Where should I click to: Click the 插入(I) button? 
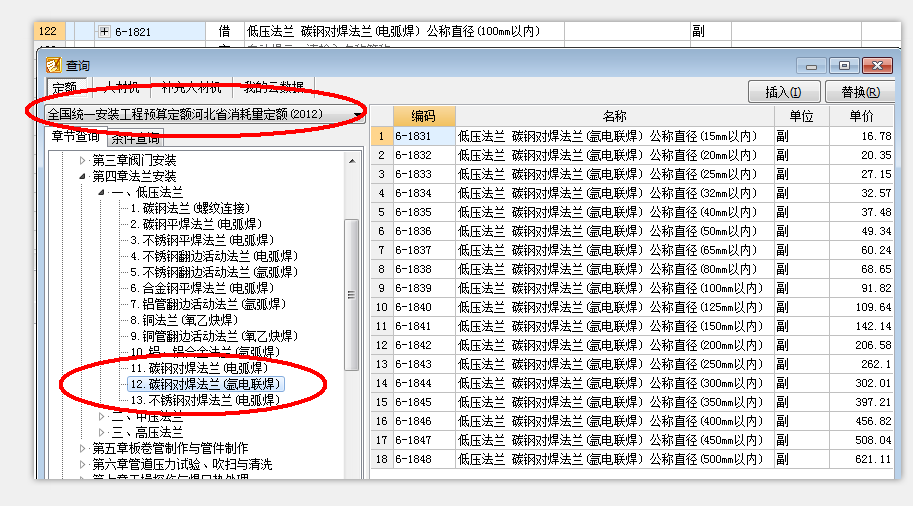[784, 92]
